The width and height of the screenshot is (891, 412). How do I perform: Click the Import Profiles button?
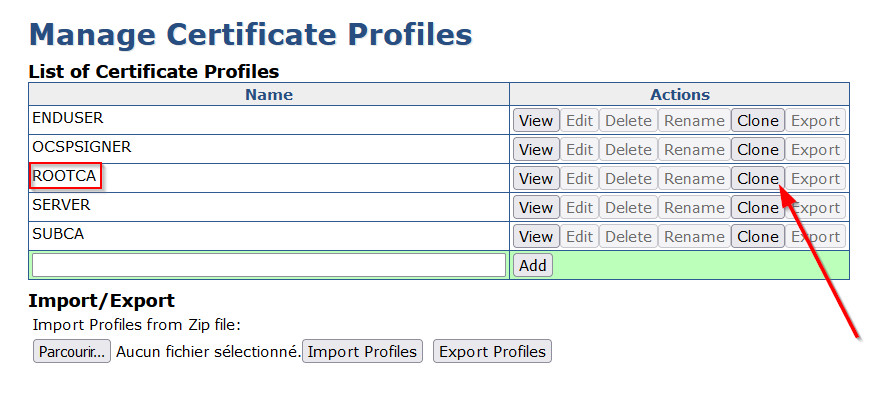coord(362,351)
